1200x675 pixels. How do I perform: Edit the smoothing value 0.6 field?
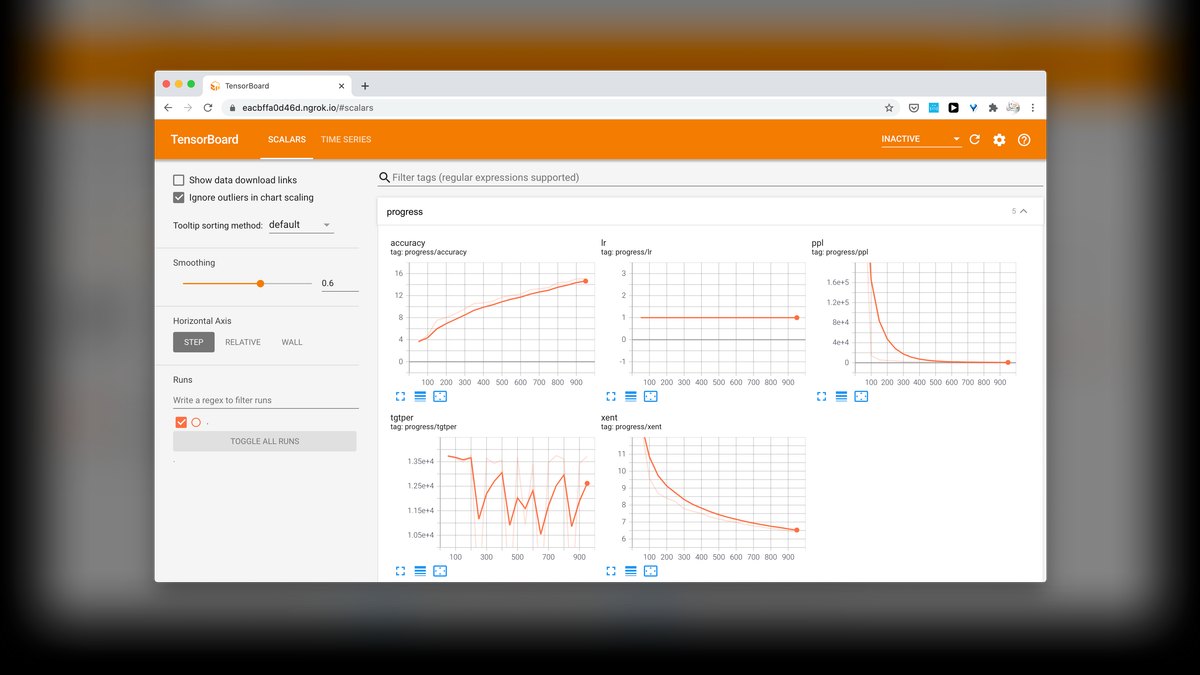[x=339, y=283]
